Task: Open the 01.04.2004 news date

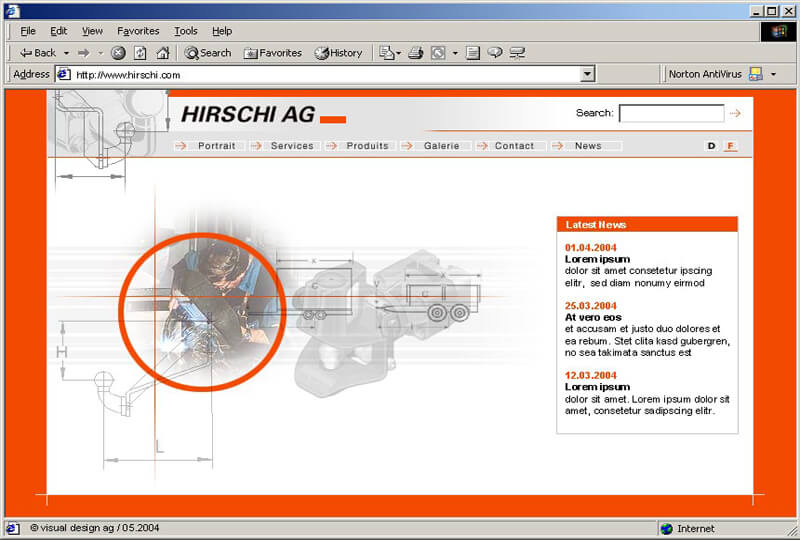Action: pos(590,248)
